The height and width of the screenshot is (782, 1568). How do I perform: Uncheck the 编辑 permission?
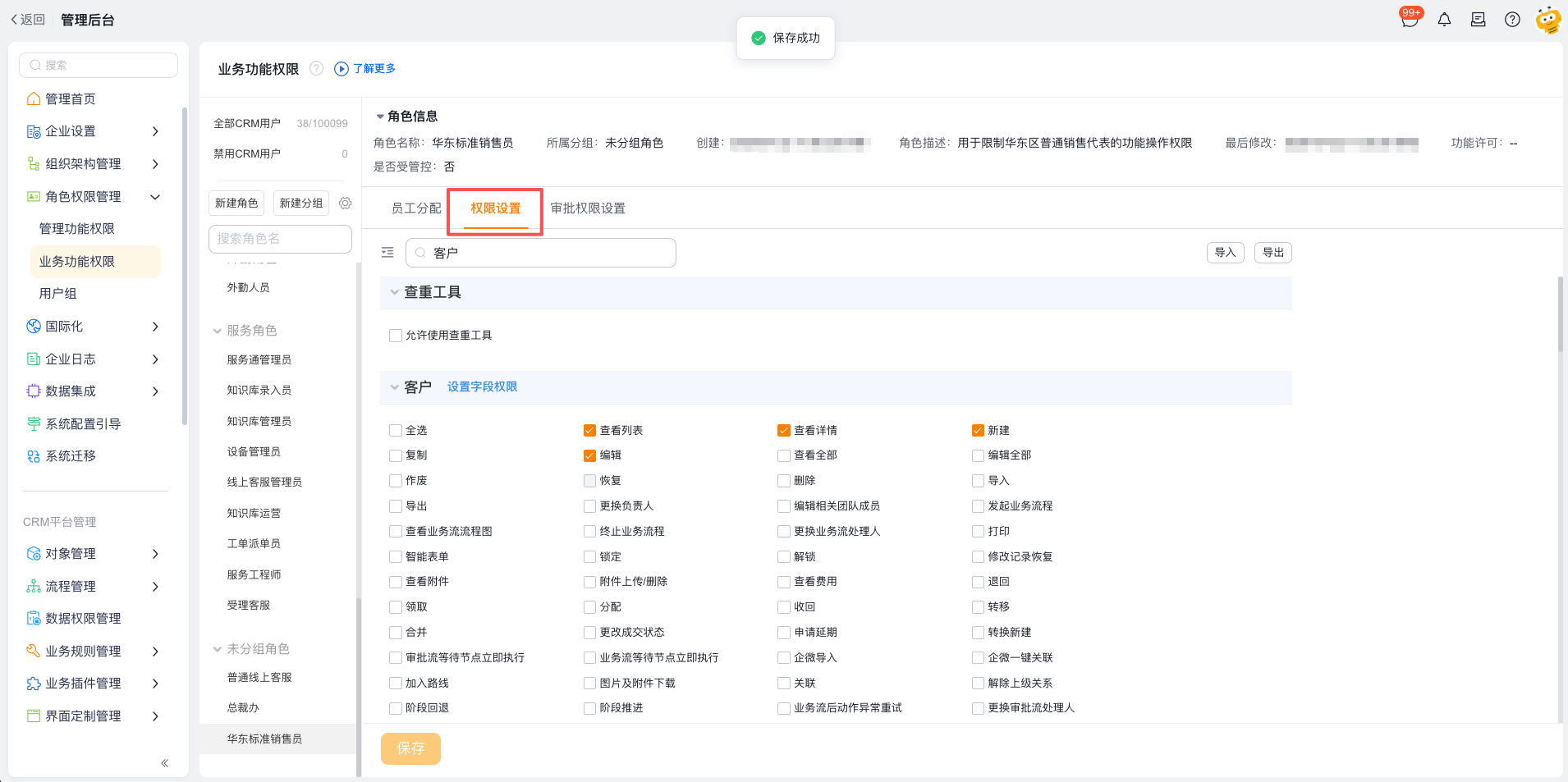pos(589,455)
